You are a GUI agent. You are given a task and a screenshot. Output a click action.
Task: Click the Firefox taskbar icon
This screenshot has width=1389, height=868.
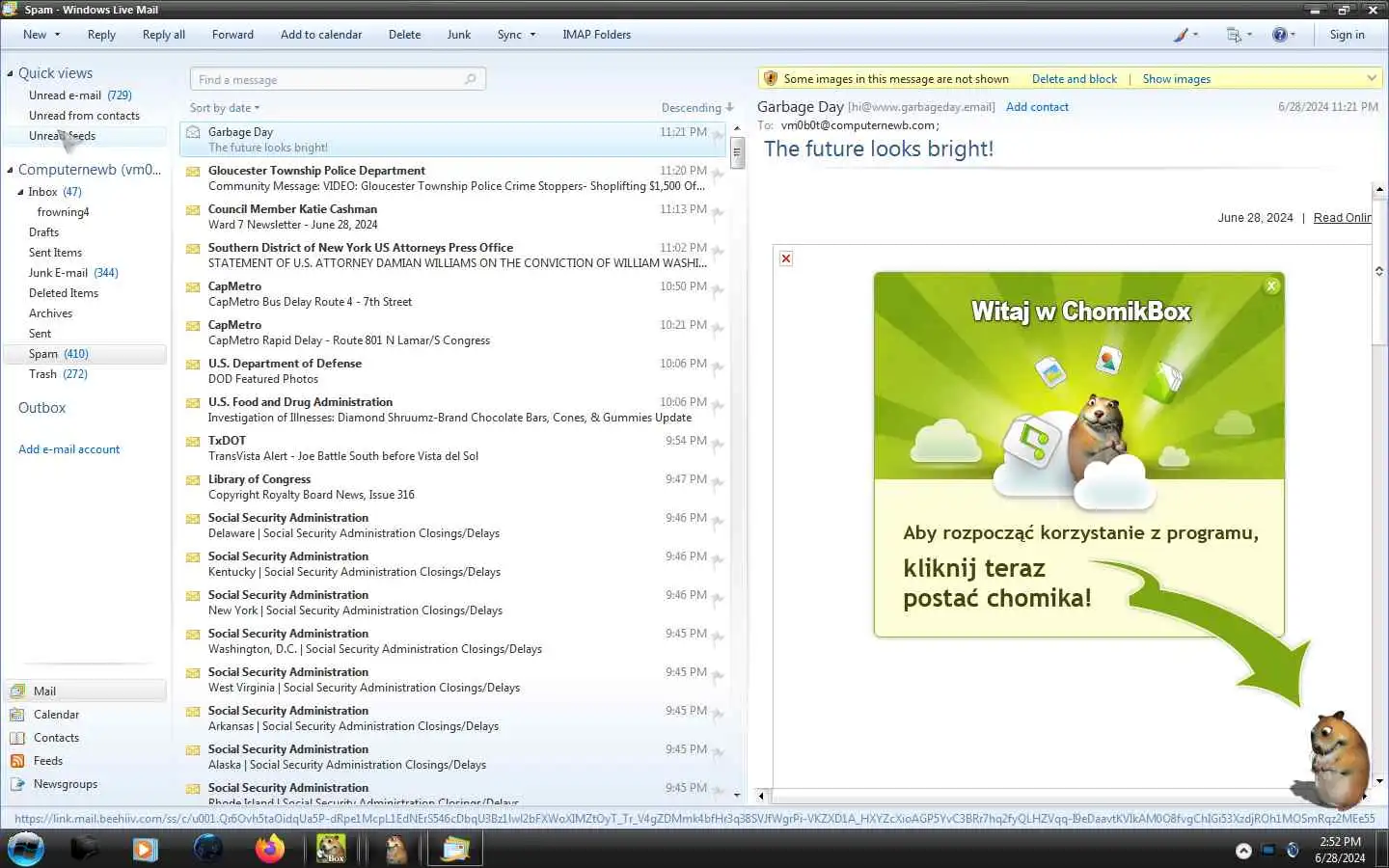click(x=270, y=849)
